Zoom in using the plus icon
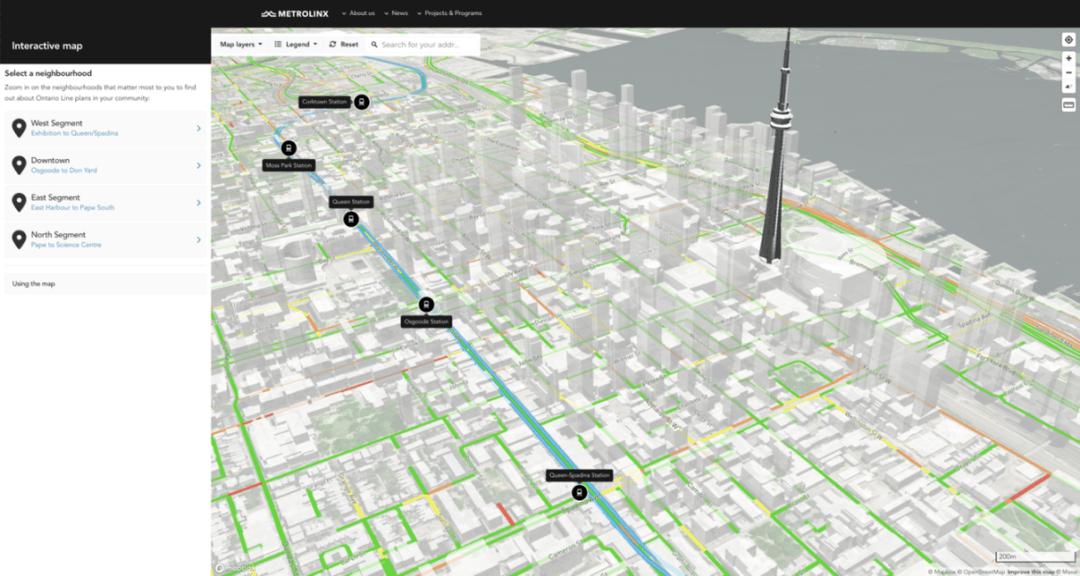1080x576 pixels. (x=1068, y=58)
